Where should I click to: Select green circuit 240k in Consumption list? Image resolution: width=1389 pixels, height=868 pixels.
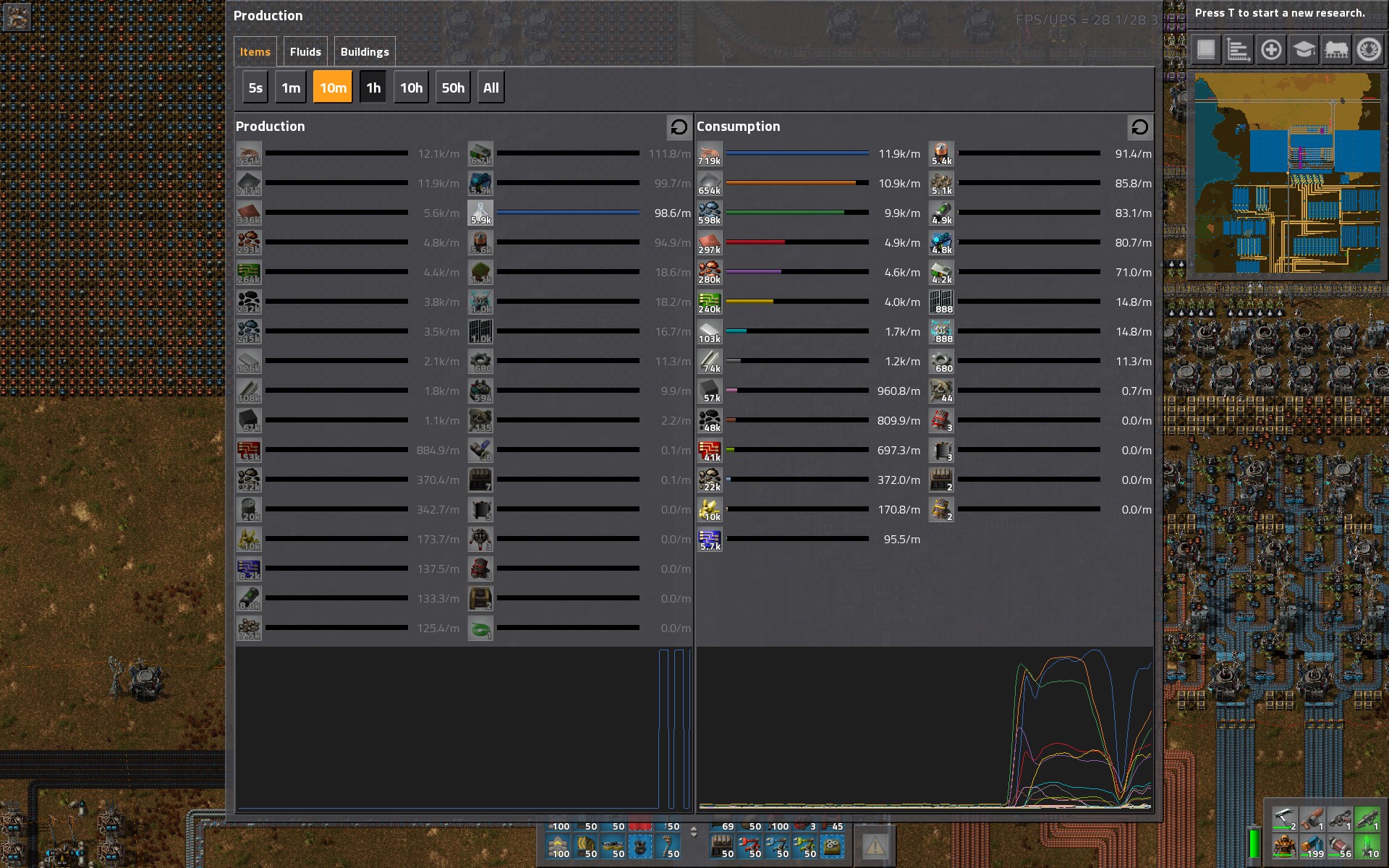pos(710,302)
